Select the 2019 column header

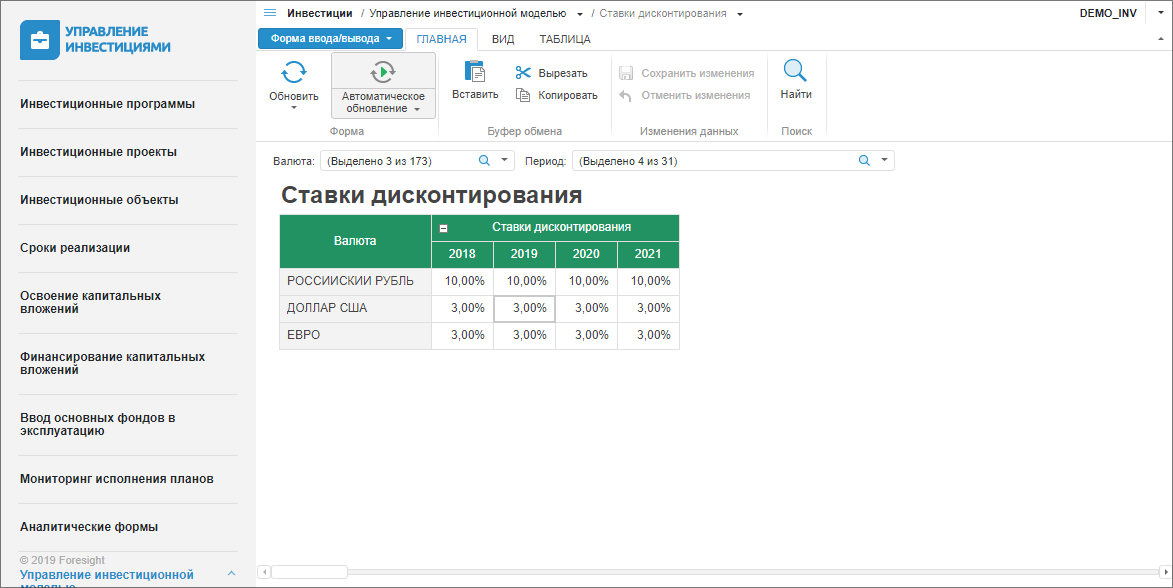tap(524, 254)
